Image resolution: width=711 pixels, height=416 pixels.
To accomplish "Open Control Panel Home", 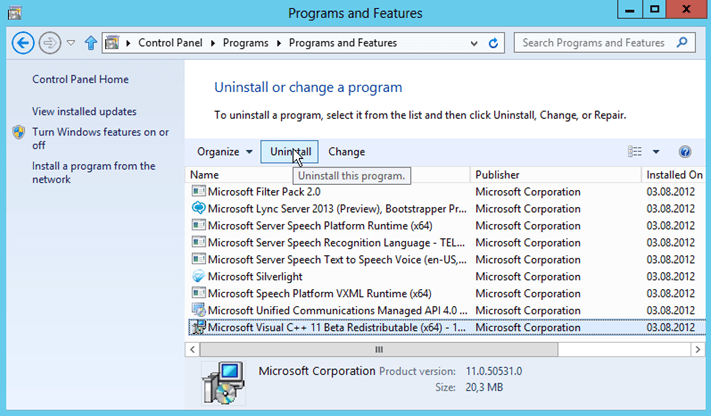I will tap(80, 79).
